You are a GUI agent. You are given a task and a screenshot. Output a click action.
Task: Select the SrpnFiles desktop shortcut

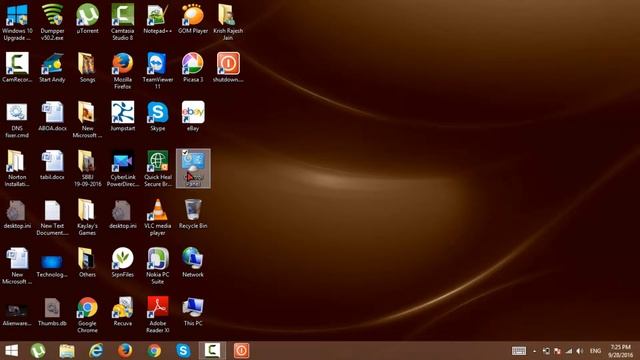122,262
